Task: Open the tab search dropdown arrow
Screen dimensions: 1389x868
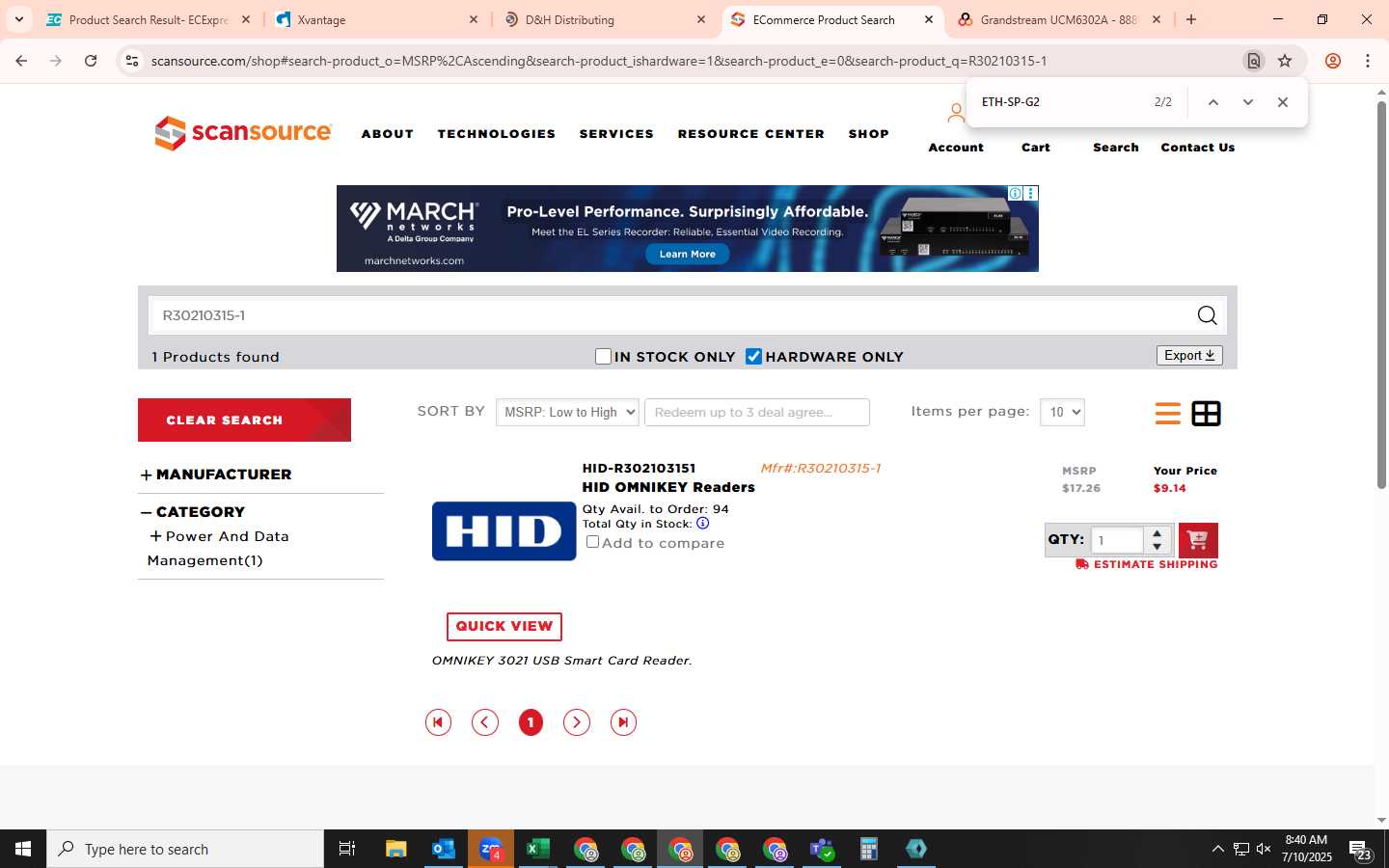Action: [x=19, y=19]
